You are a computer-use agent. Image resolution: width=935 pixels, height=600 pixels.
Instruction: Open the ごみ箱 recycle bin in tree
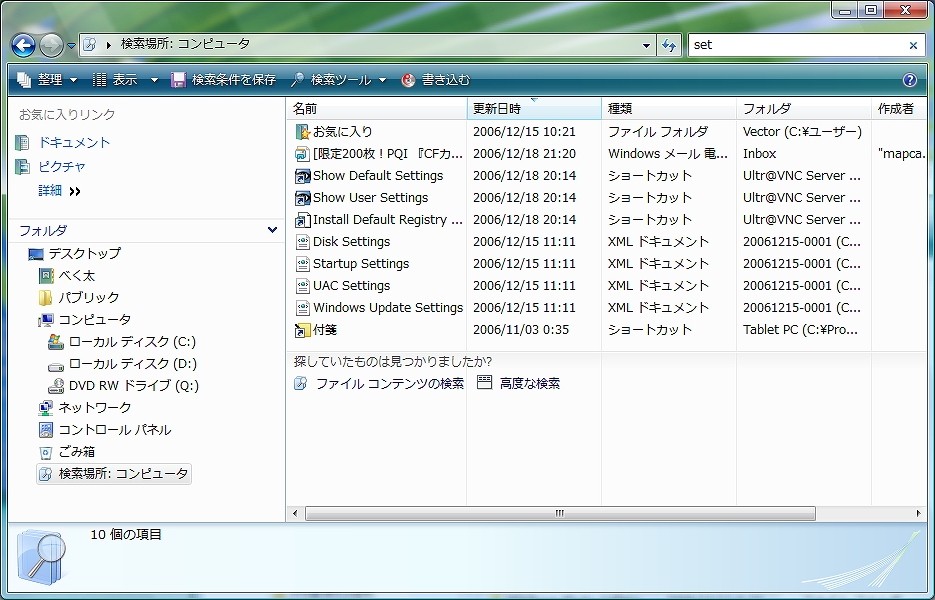point(76,451)
